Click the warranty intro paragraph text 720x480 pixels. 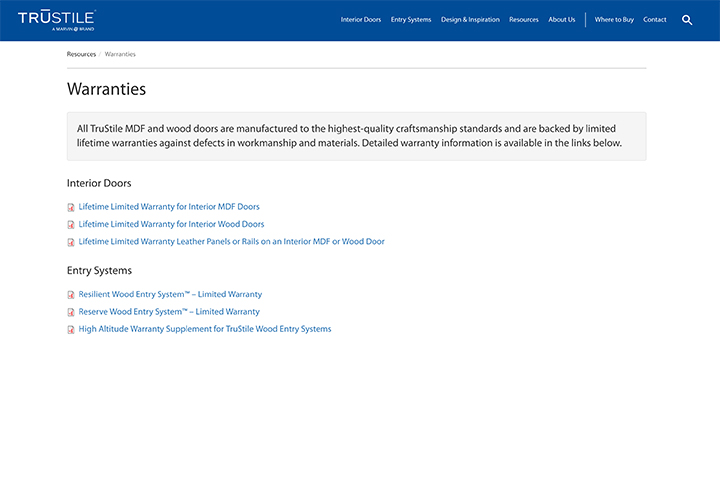[x=349, y=136]
